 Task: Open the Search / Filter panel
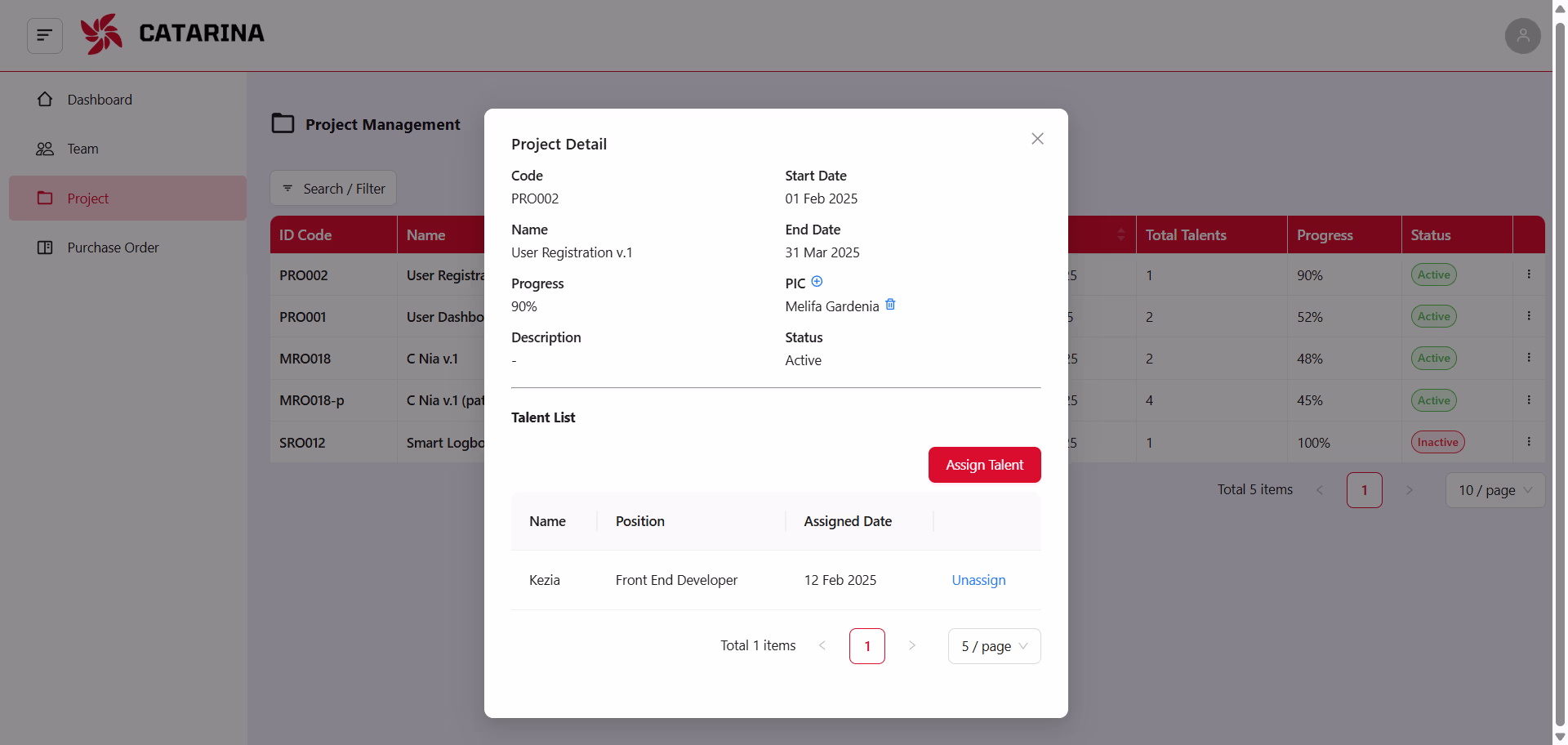point(333,189)
